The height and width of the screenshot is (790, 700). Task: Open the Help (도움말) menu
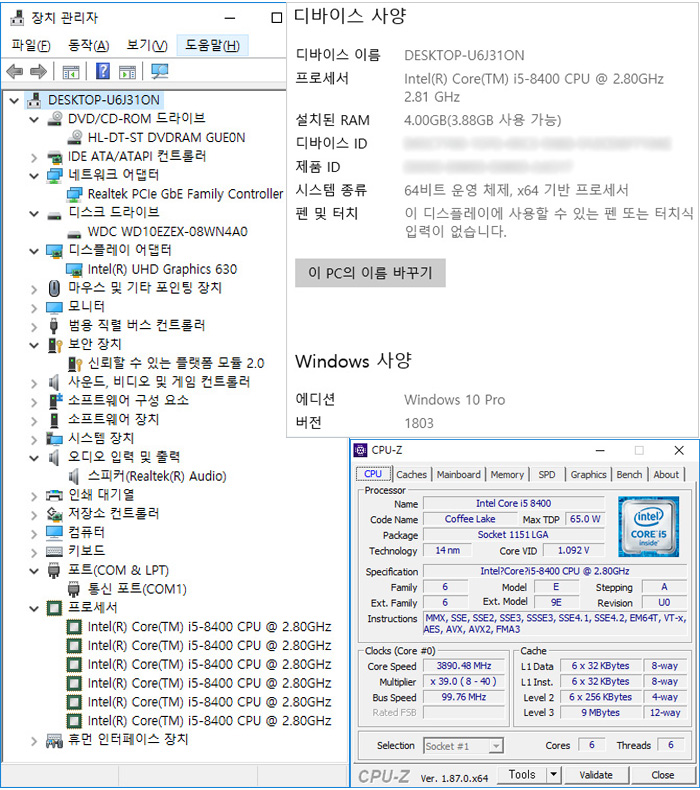point(213,45)
